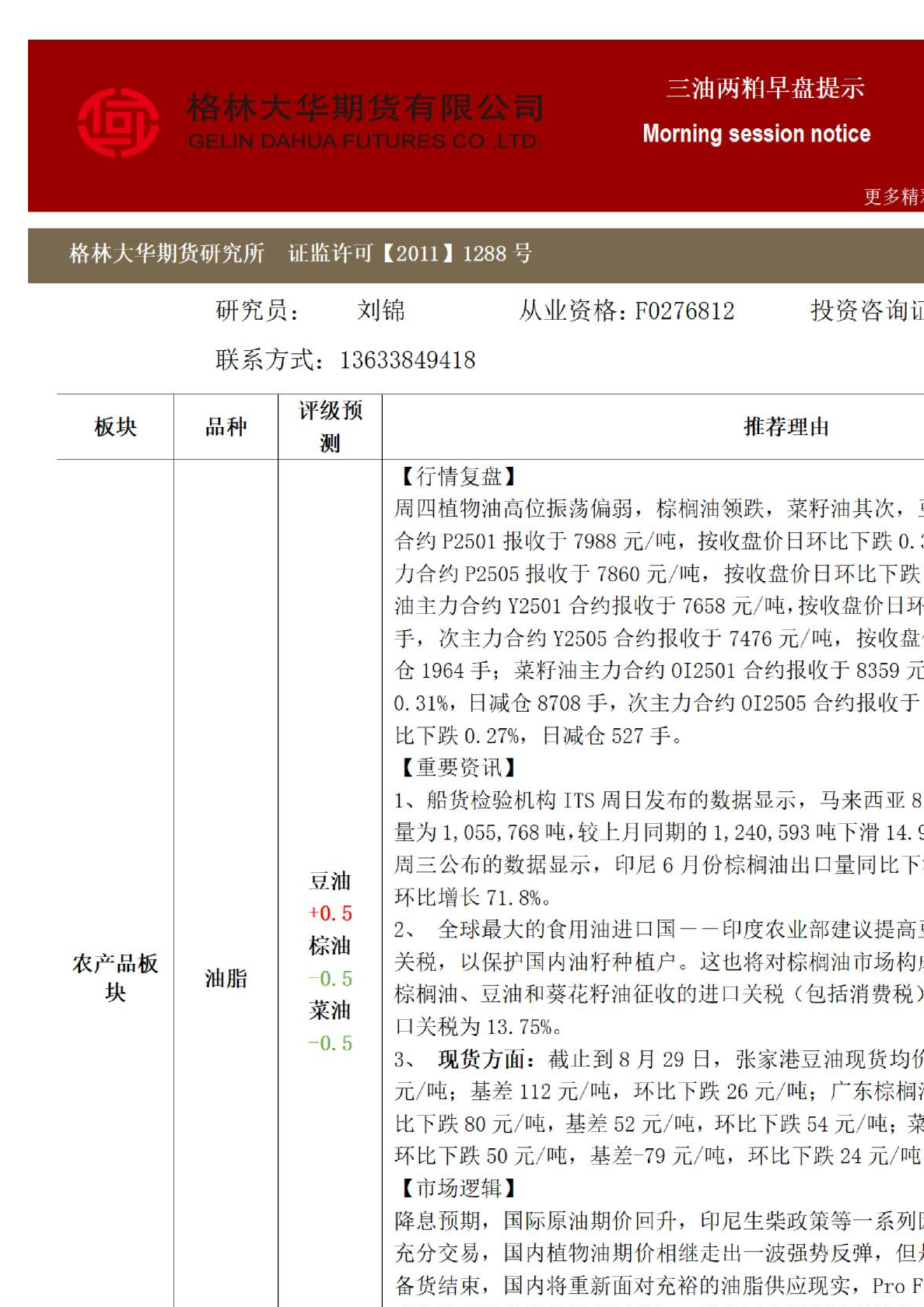The image size is (924, 1307).
Task: Click the line 口关税为 13.75%
Action: [x=478, y=1027]
